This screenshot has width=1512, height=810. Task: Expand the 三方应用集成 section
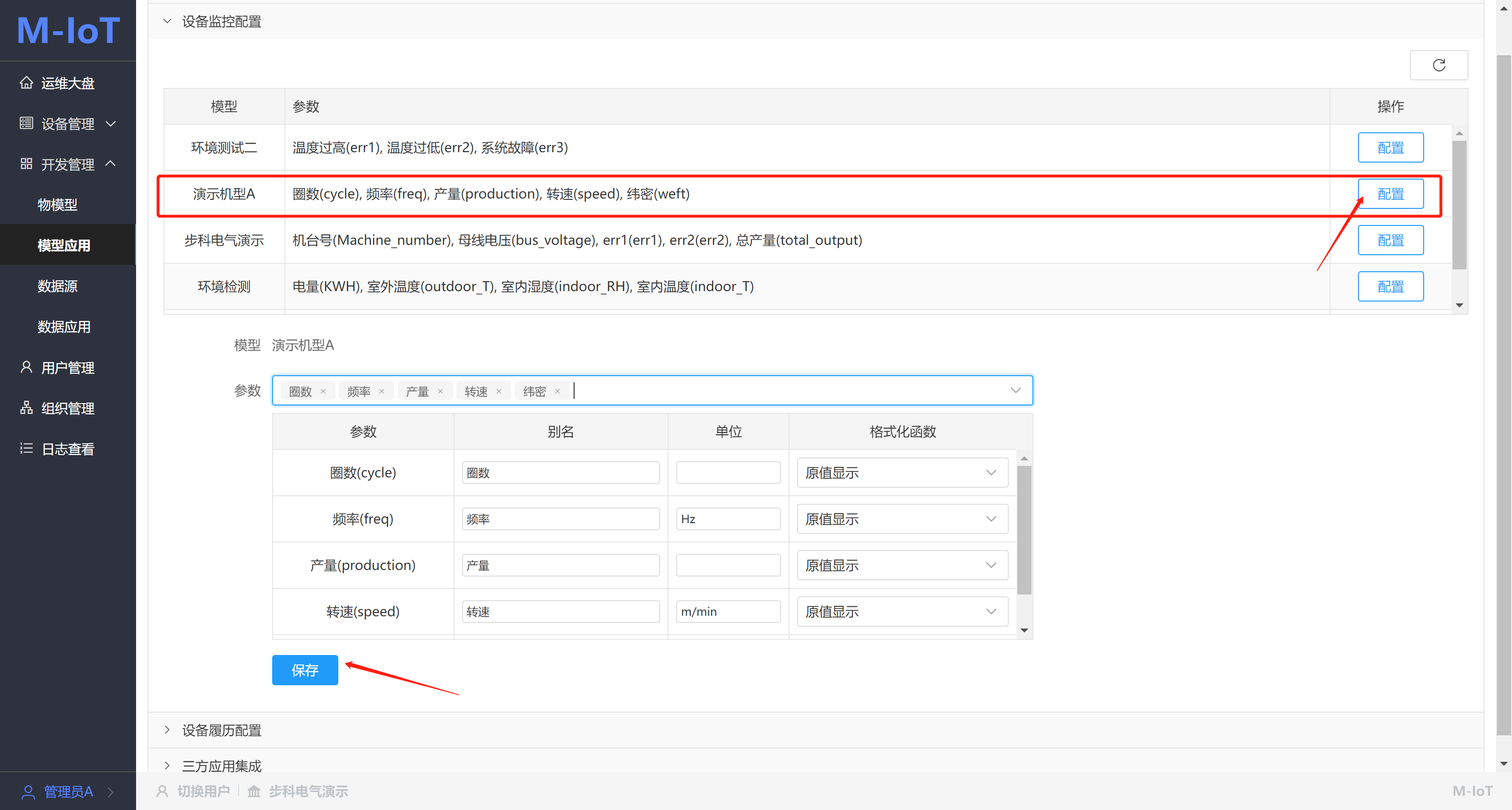point(167,766)
